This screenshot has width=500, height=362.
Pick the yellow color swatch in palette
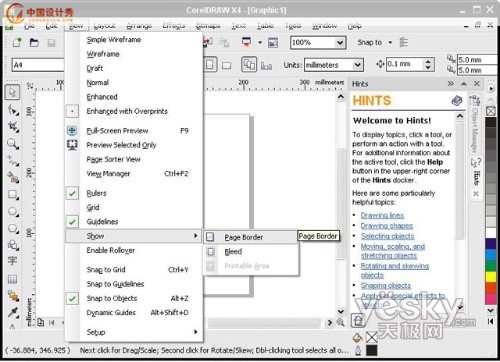[x=491, y=277]
